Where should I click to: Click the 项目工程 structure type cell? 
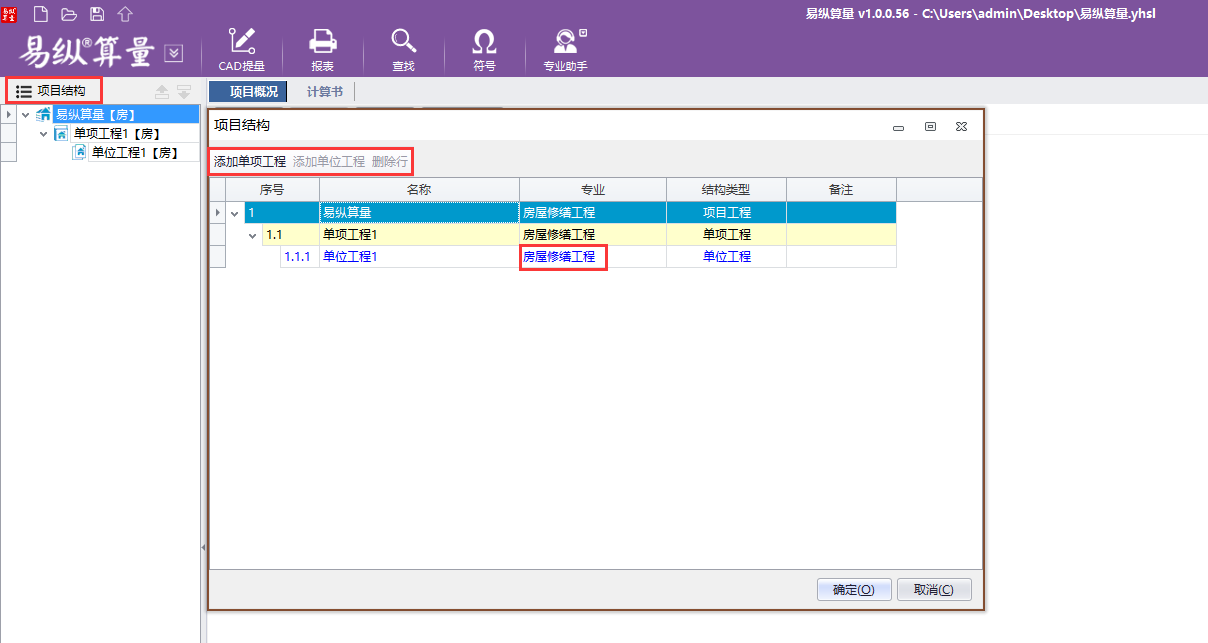pyautogui.click(x=727, y=213)
